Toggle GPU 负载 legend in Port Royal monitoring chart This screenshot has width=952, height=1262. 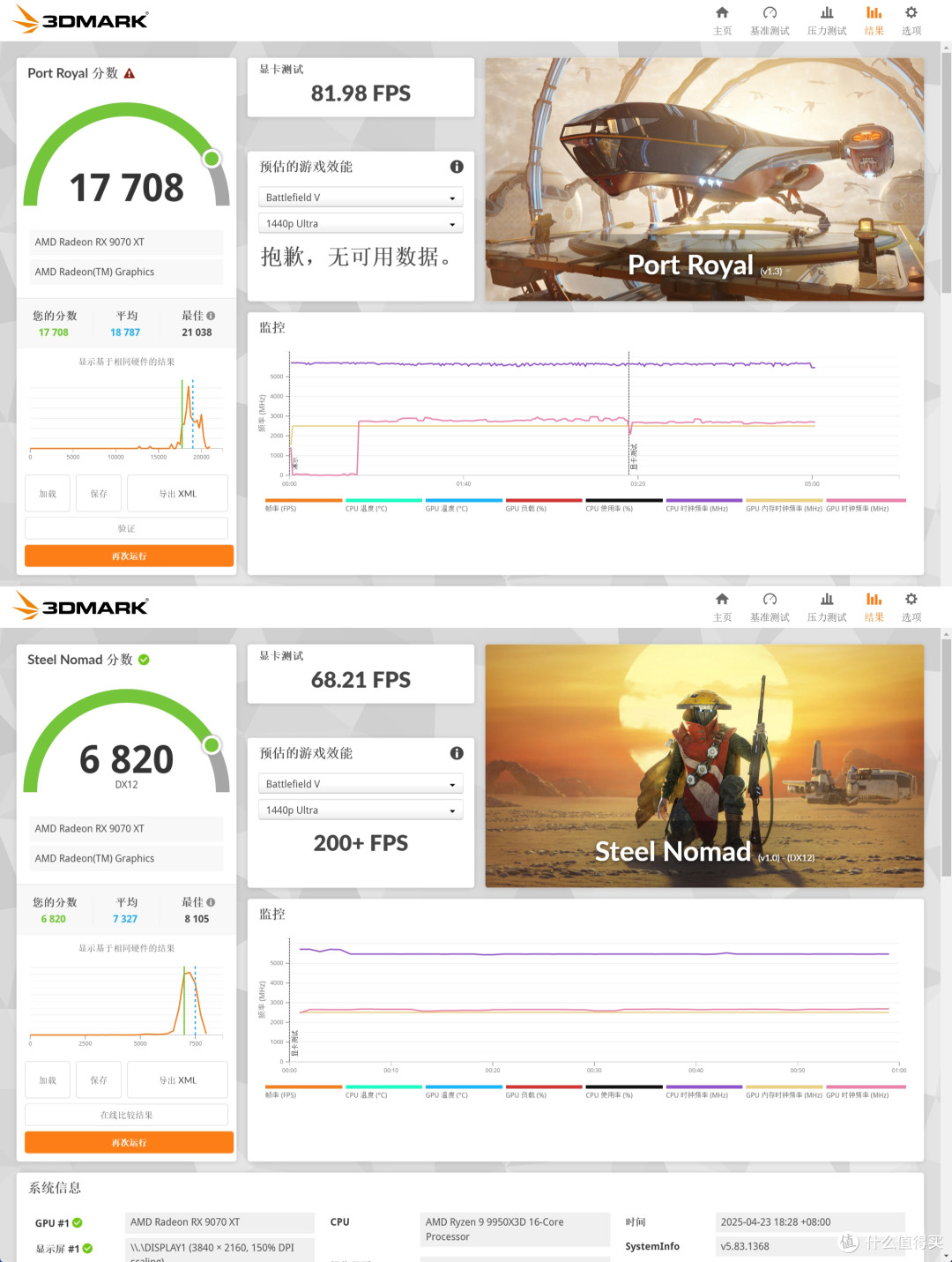(544, 505)
